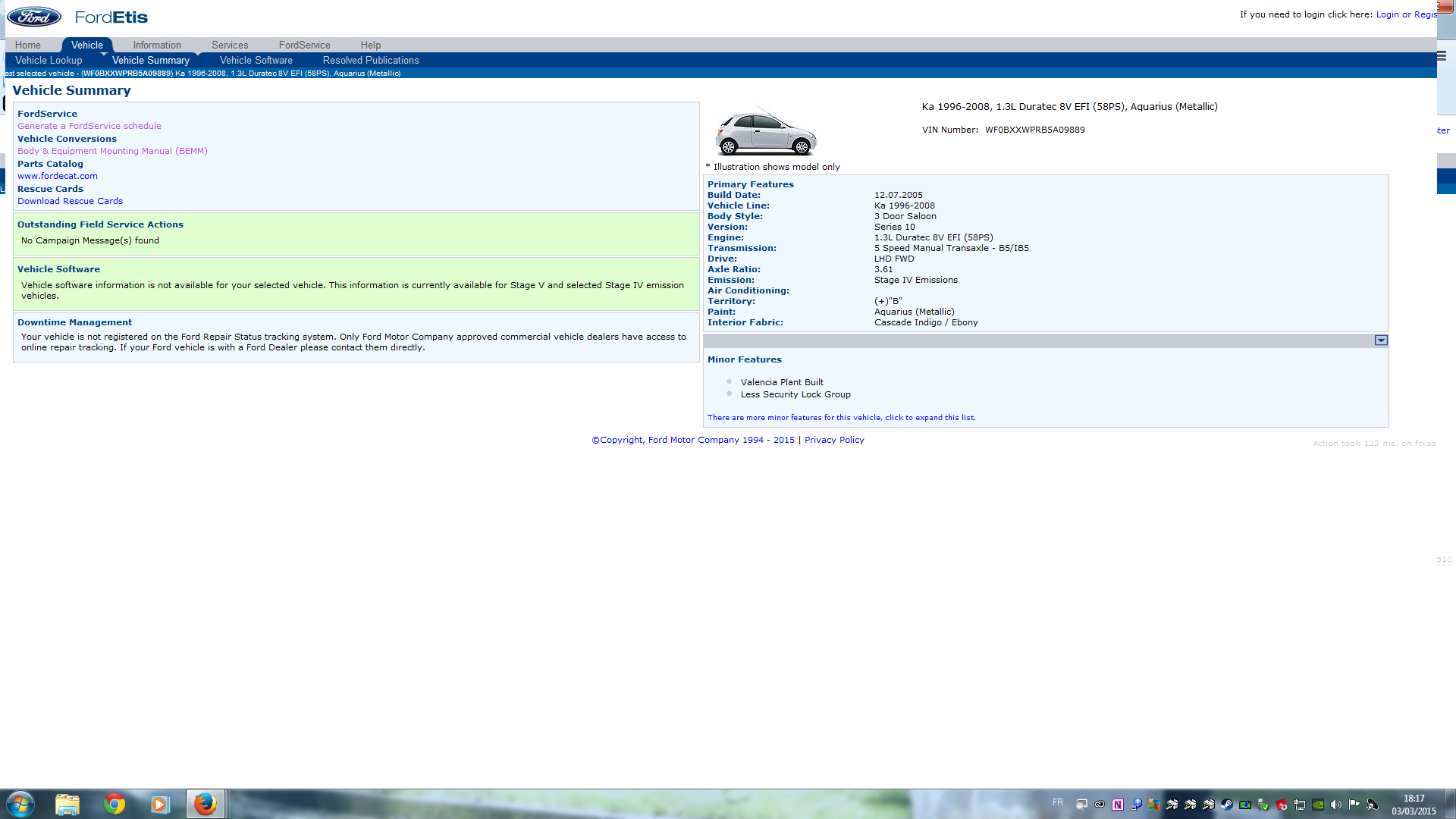This screenshot has width=1456, height=819.
Task: Click the Vehicle Summary page heading
Action: (72, 90)
